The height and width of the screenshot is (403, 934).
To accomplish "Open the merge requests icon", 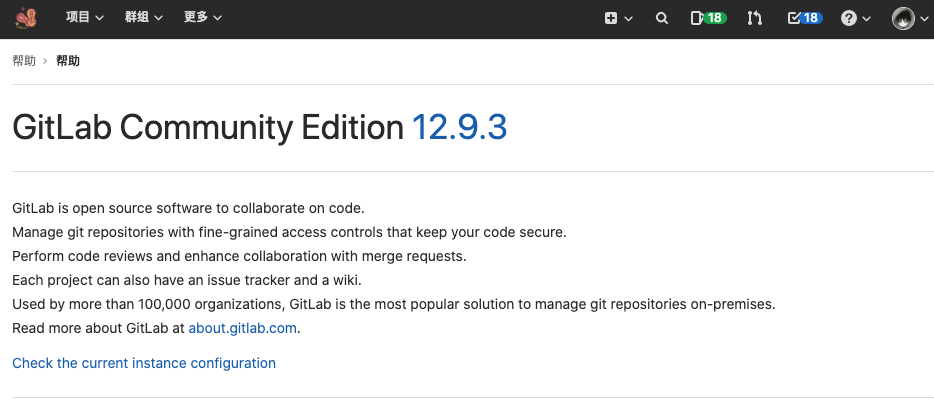I will tap(755, 18).
